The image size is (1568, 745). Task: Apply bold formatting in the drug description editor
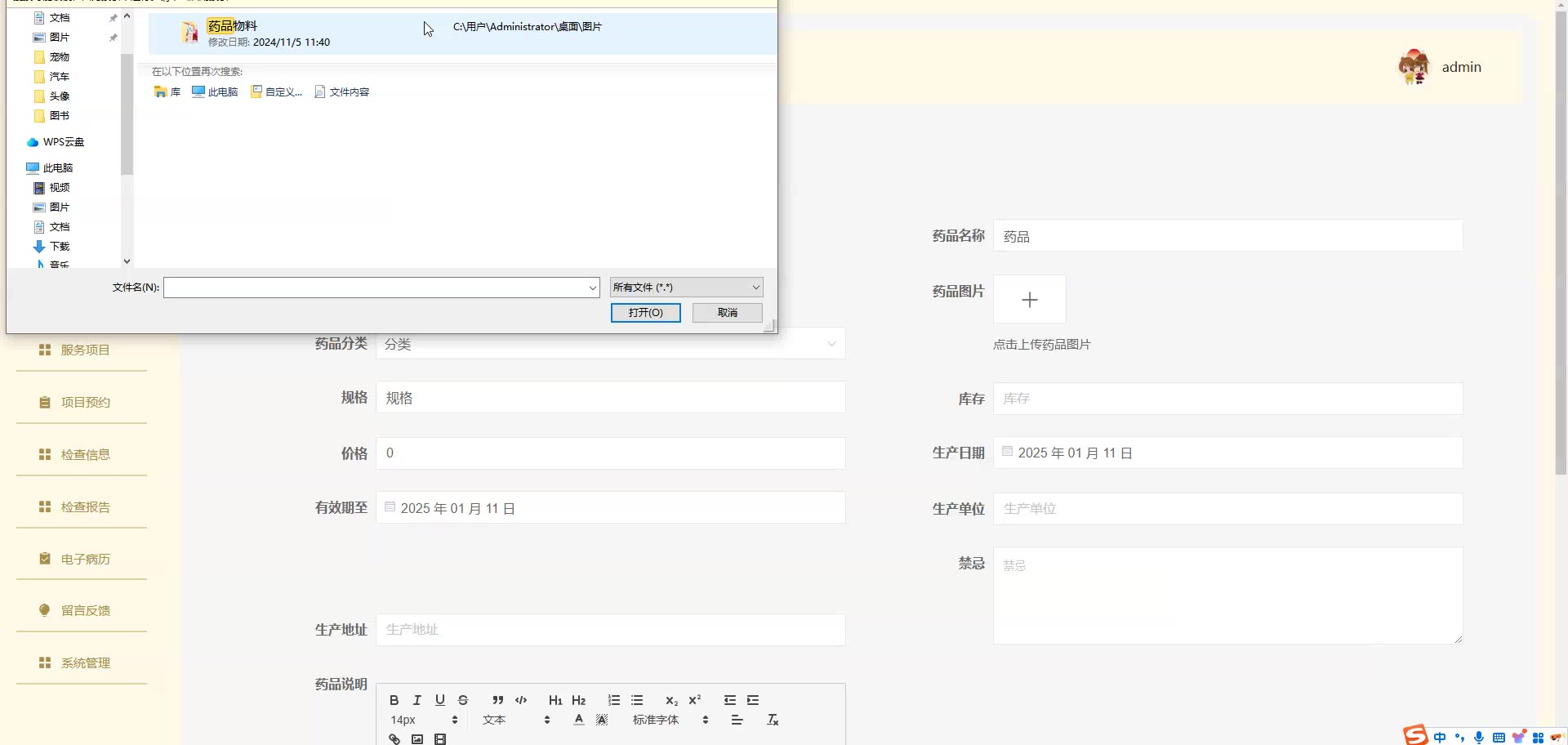(x=394, y=700)
